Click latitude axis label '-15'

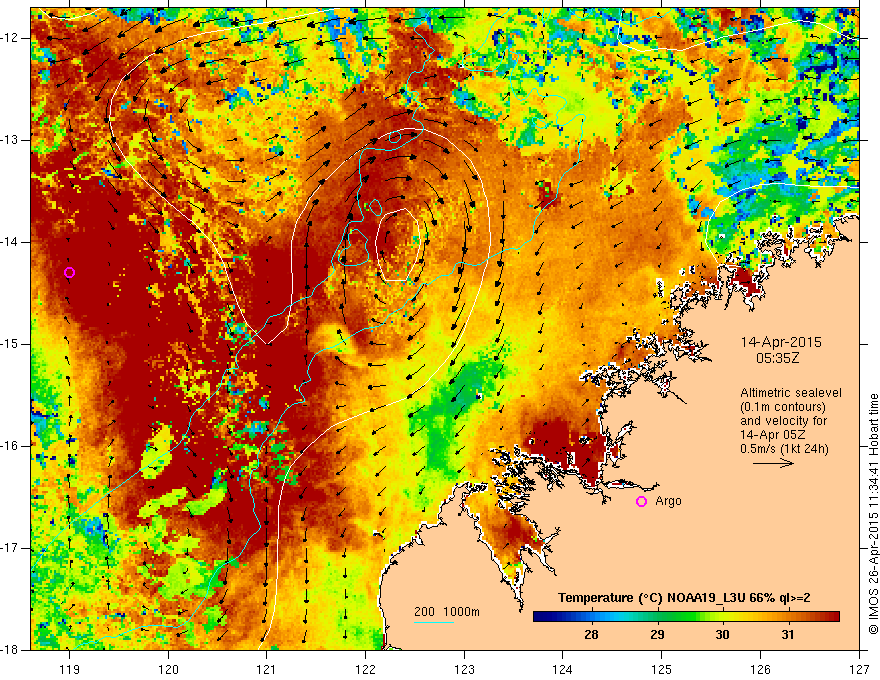click(x=11, y=344)
